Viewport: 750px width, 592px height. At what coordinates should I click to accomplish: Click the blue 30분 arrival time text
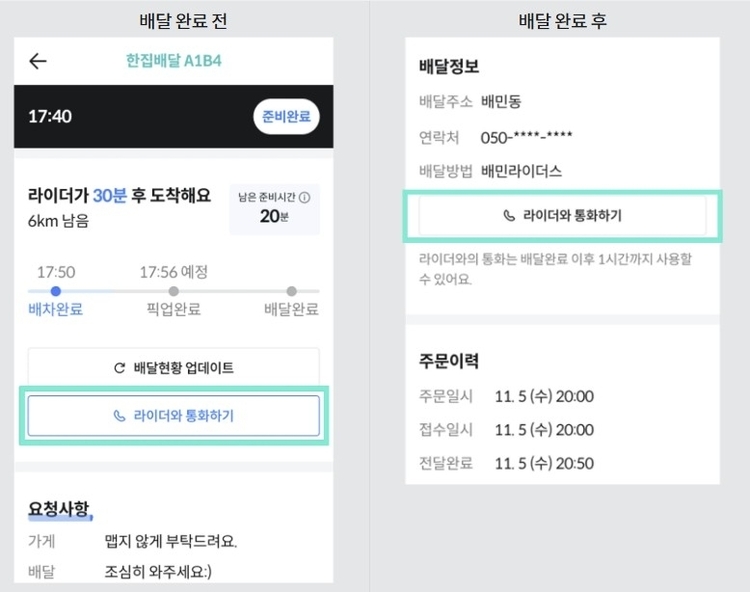click(x=109, y=196)
